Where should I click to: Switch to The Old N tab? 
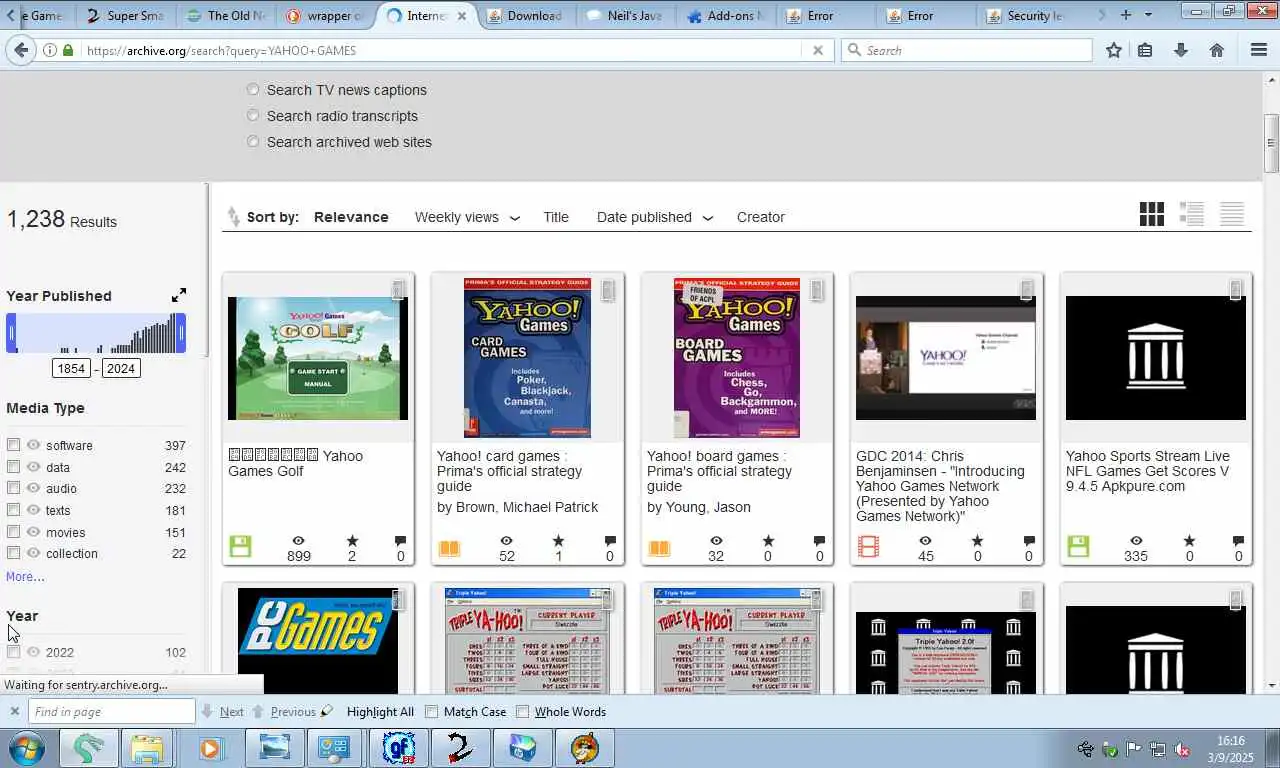(226, 15)
